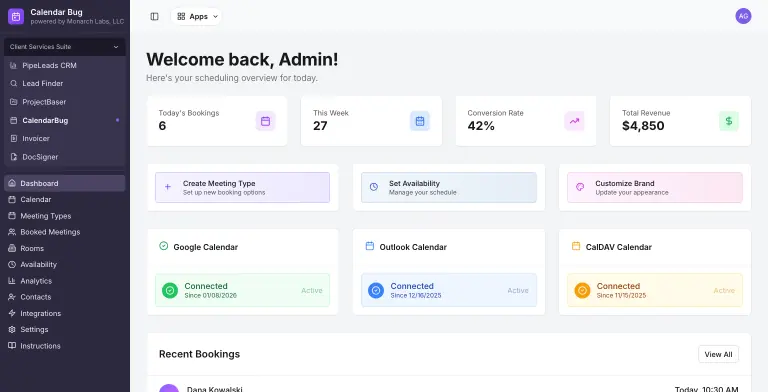Open the Calendar page in sidebar
768x392 pixels.
tap(65, 199)
